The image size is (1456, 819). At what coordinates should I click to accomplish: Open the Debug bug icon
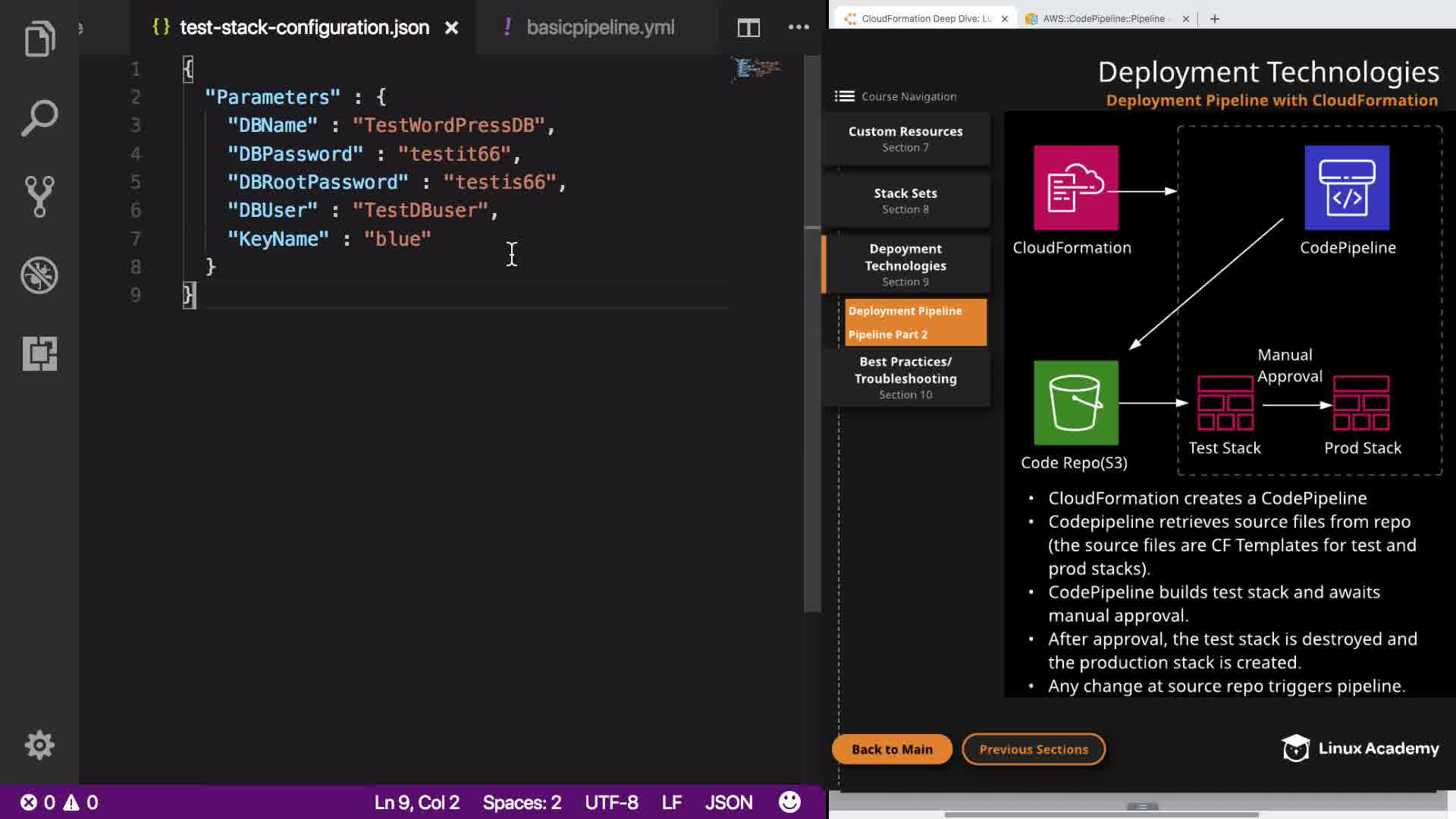coord(39,275)
